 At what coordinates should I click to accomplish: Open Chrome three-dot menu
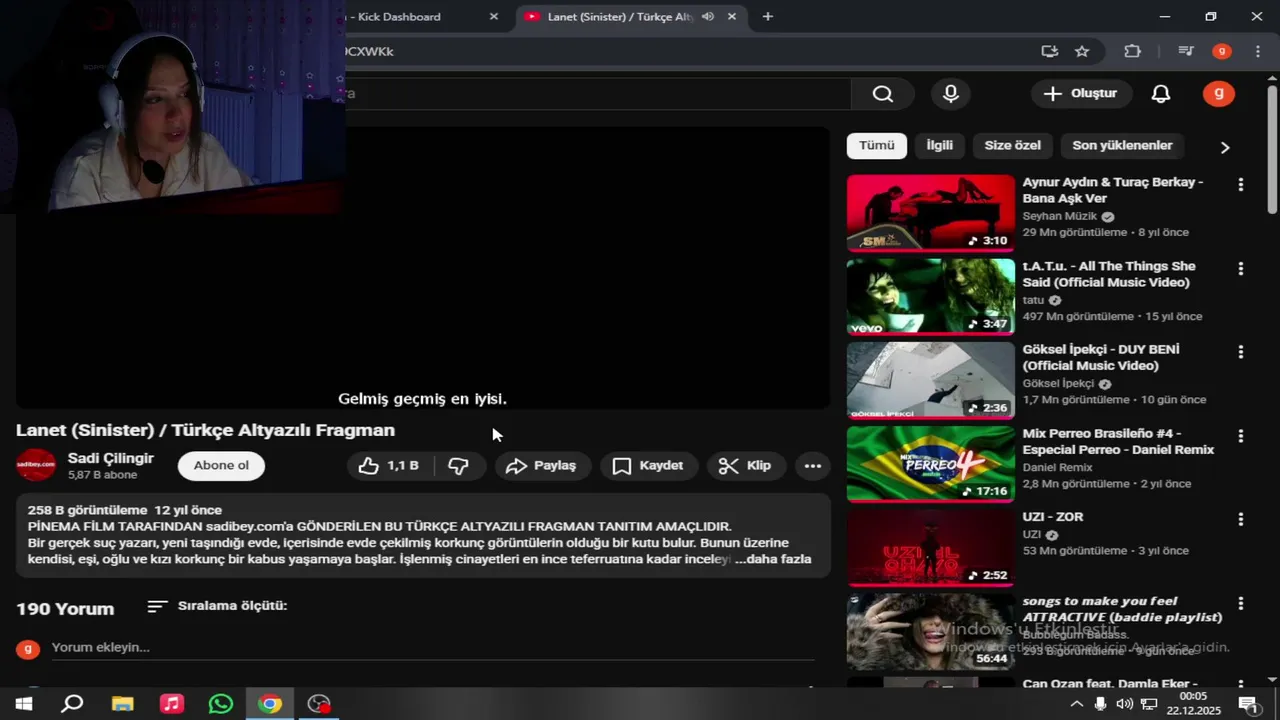(x=1257, y=51)
